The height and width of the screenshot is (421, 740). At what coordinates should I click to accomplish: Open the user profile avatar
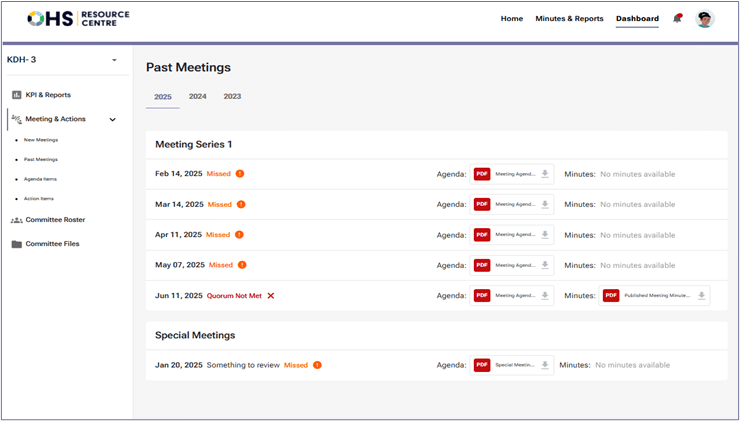point(705,19)
